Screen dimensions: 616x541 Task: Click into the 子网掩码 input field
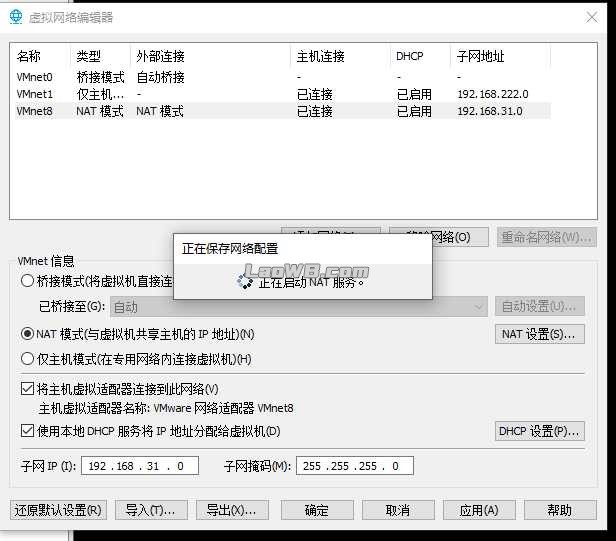[354, 466]
